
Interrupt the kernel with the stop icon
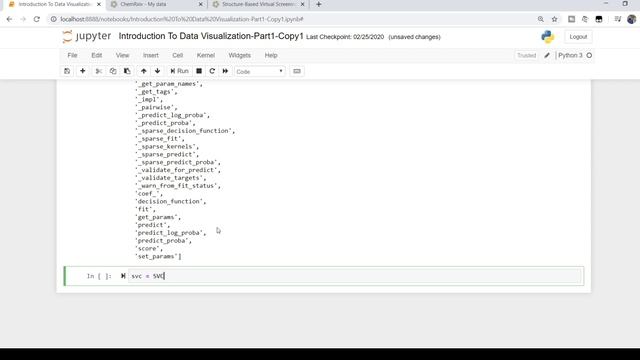coord(199,71)
